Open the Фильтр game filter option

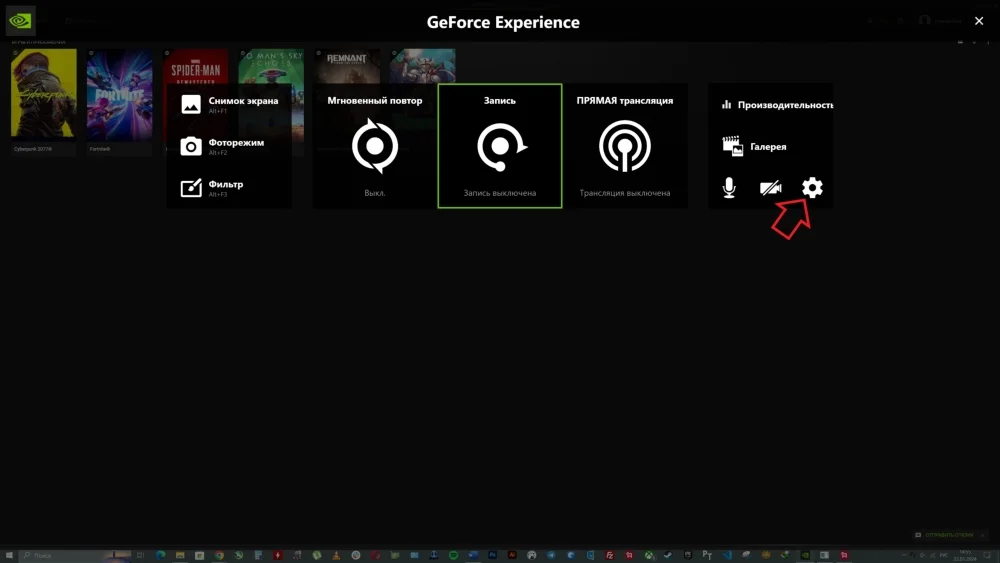[x=212, y=188]
